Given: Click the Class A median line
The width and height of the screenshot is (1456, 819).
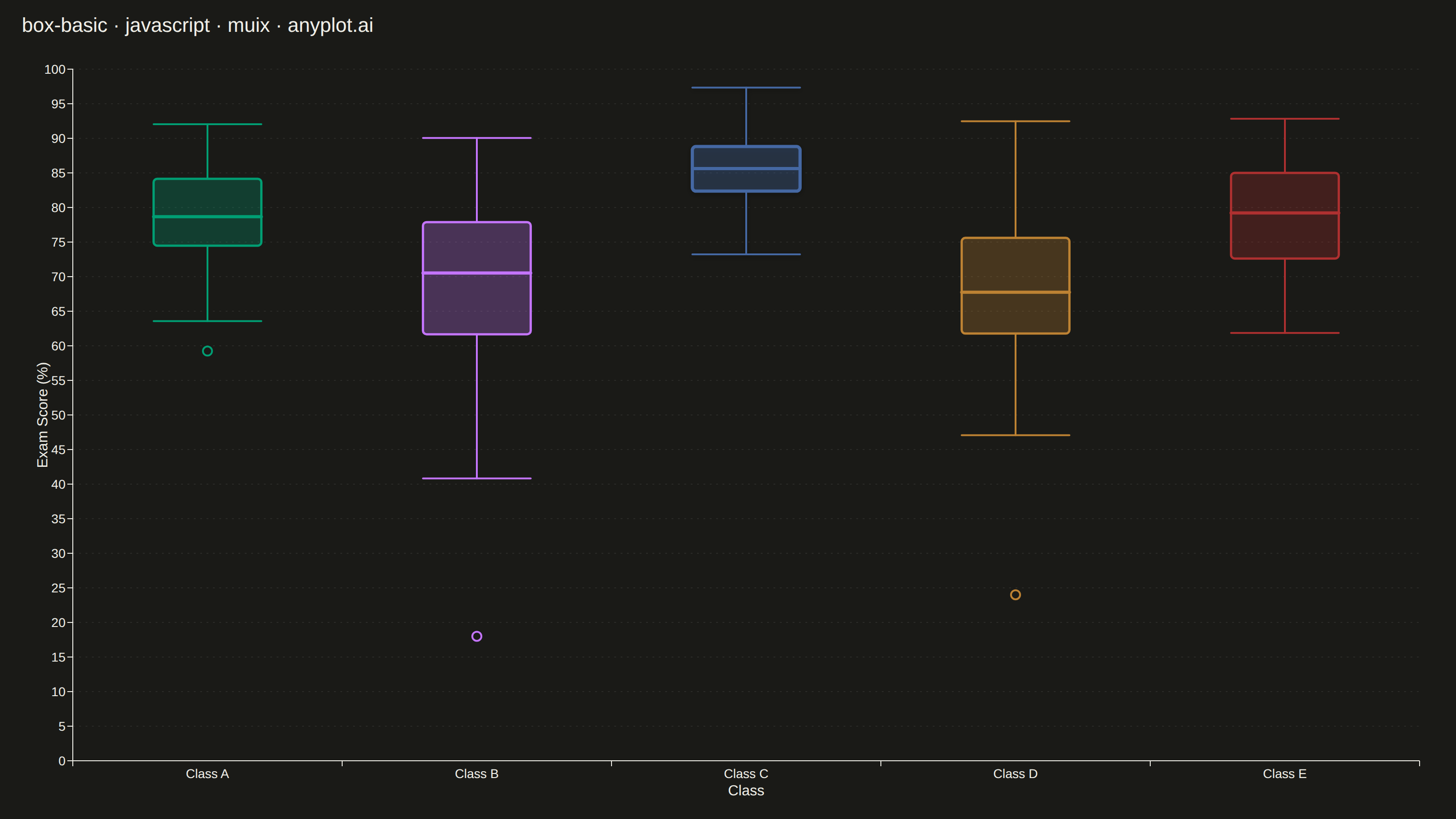Looking at the screenshot, I should click(207, 217).
